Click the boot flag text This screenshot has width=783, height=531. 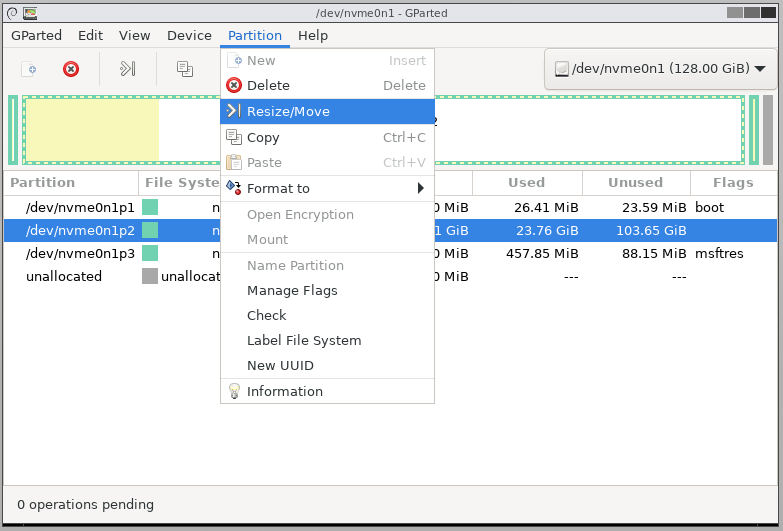[x=709, y=207]
